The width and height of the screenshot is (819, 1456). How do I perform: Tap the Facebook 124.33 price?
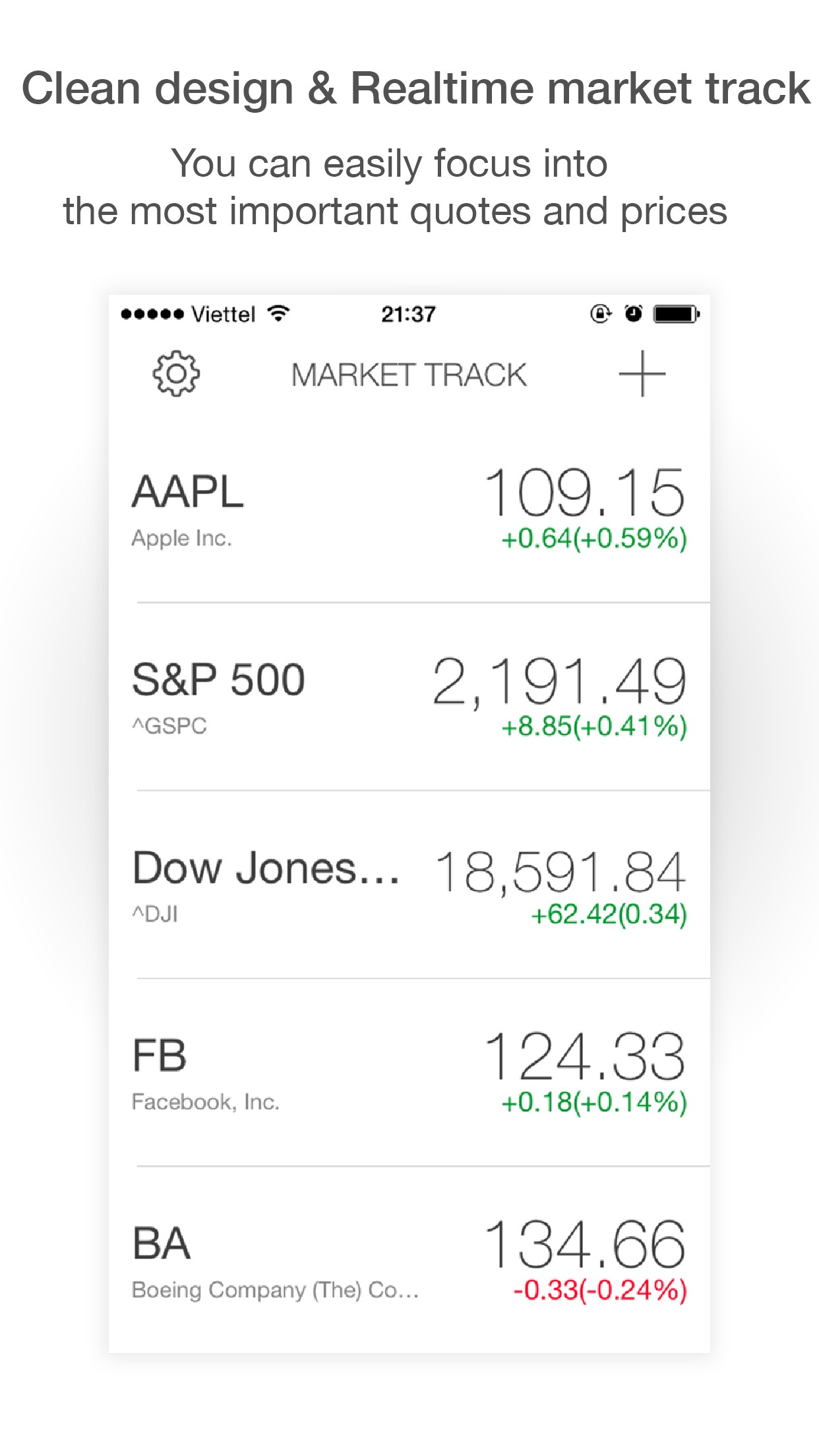(585, 1057)
